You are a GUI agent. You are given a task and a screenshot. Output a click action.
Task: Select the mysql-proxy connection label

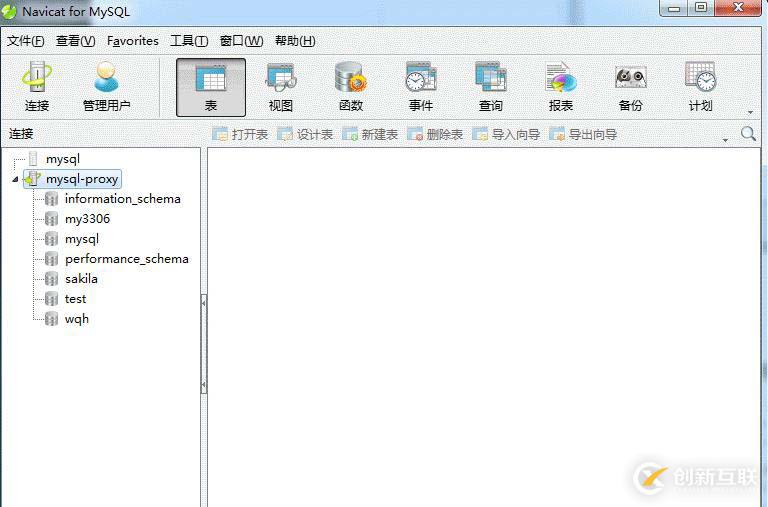click(x=82, y=179)
